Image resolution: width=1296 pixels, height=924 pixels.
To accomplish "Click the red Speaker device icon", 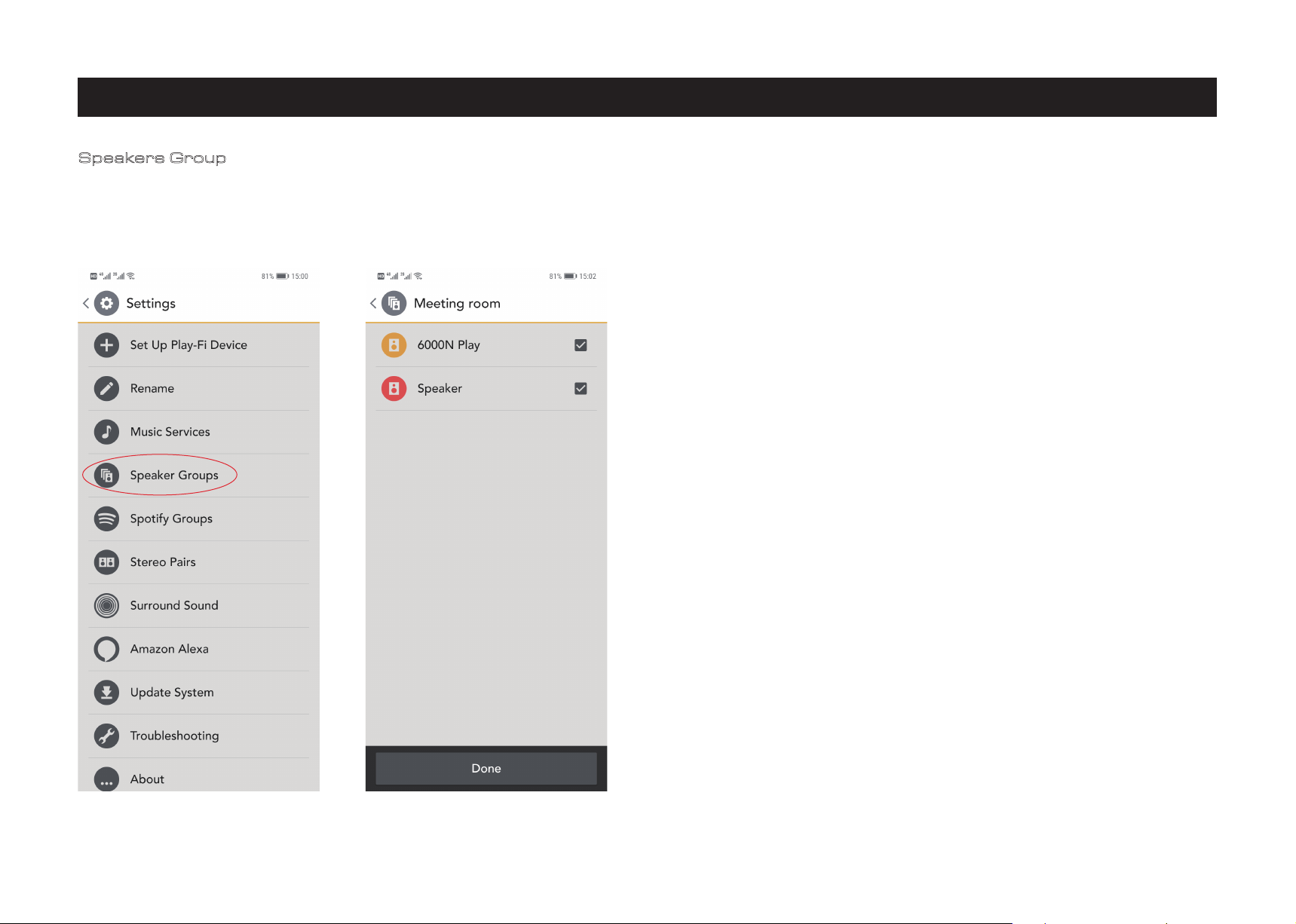I will [394, 389].
